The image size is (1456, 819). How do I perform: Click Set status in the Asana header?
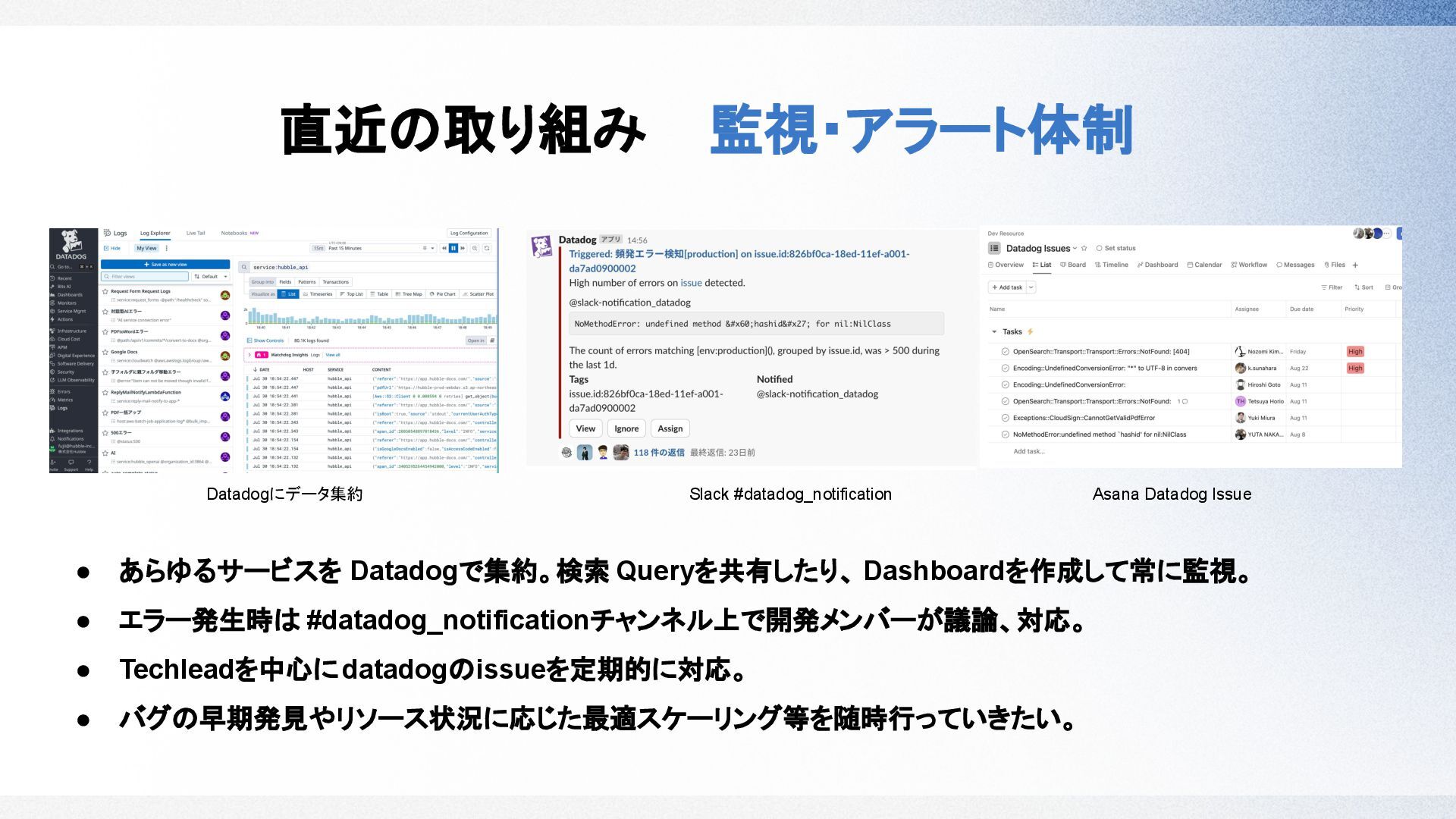(1116, 248)
